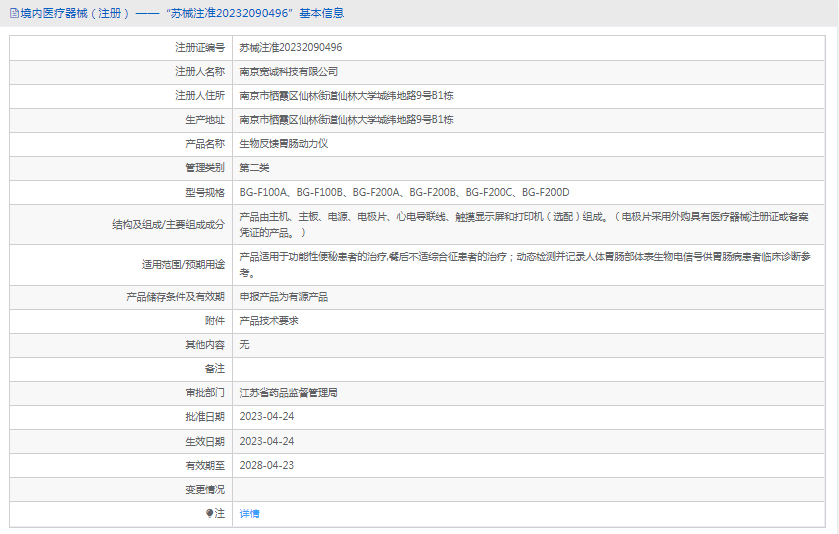The image size is (839, 534).
Task: Click the empty 变更情况 cell
Action: click(x=529, y=490)
